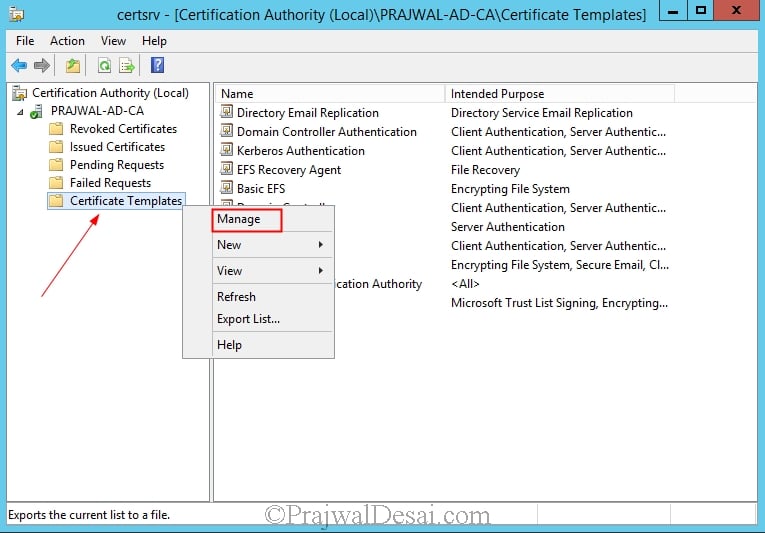This screenshot has width=765, height=533.
Task: Sort by the Intended Purpose column header
Action: (x=560, y=94)
